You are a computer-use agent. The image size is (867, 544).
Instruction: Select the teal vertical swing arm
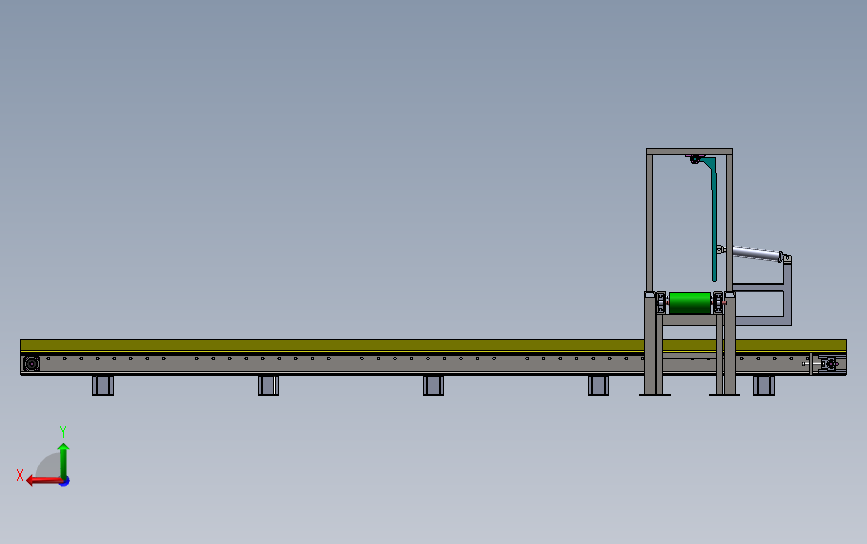click(713, 221)
